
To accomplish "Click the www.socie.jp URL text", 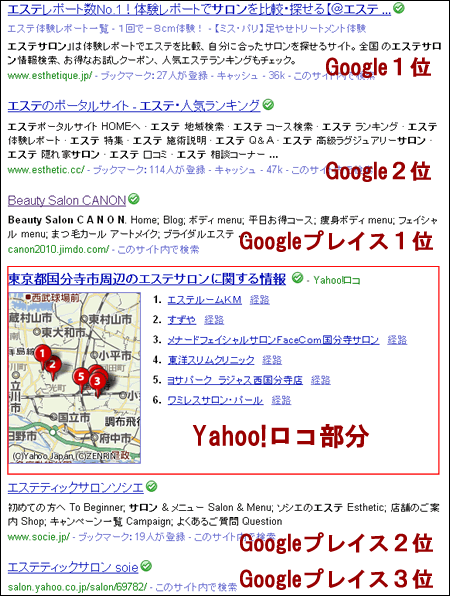I will 39,537.
